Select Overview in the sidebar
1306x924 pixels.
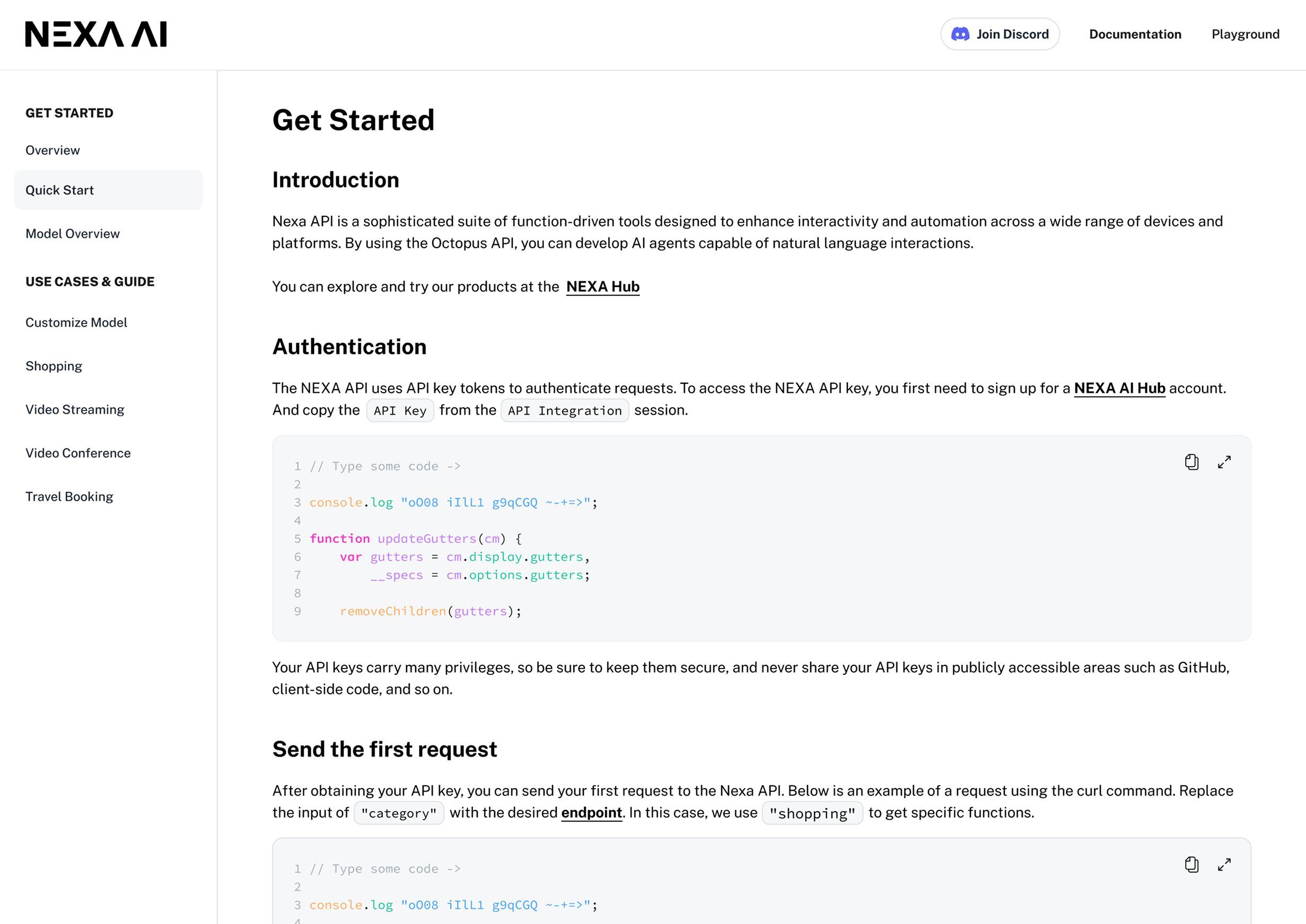point(52,150)
